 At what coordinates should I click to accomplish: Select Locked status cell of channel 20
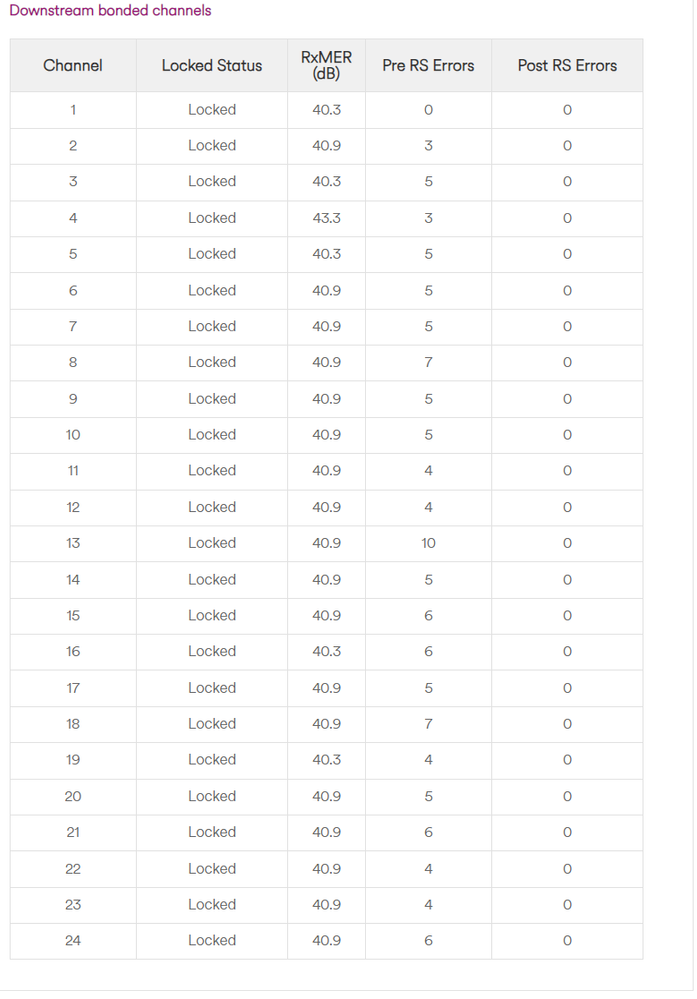pos(212,796)
